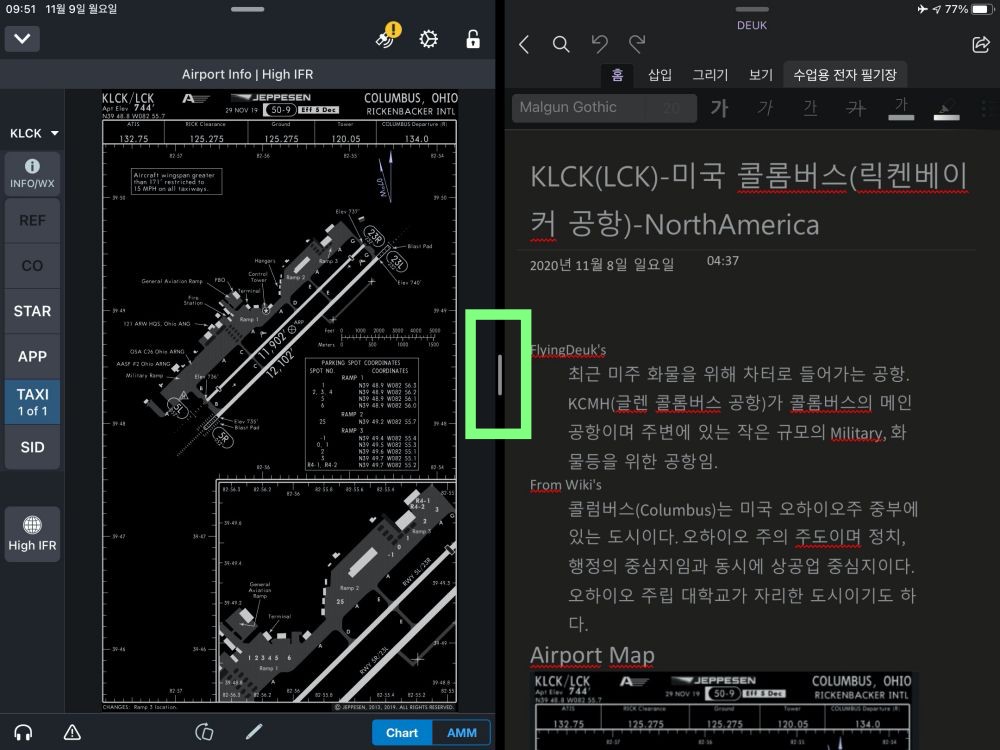1000x750 pixels.
Task: Share the note using share icon
Action: point(980,44)
